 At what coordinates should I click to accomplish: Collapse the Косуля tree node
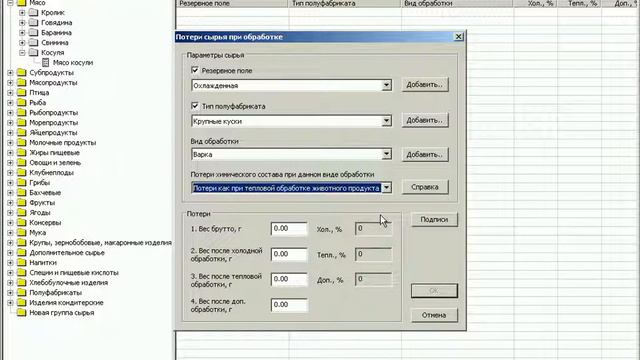(22, 53)
